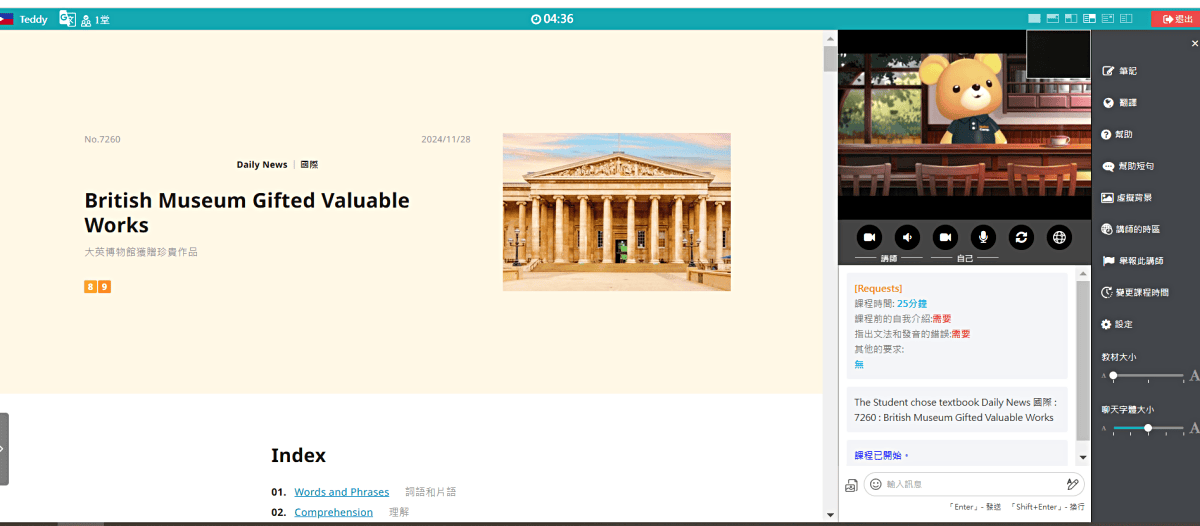Open the Comprehension link
This screenshot has width=1200, height=526.
[x=333, y=512]
